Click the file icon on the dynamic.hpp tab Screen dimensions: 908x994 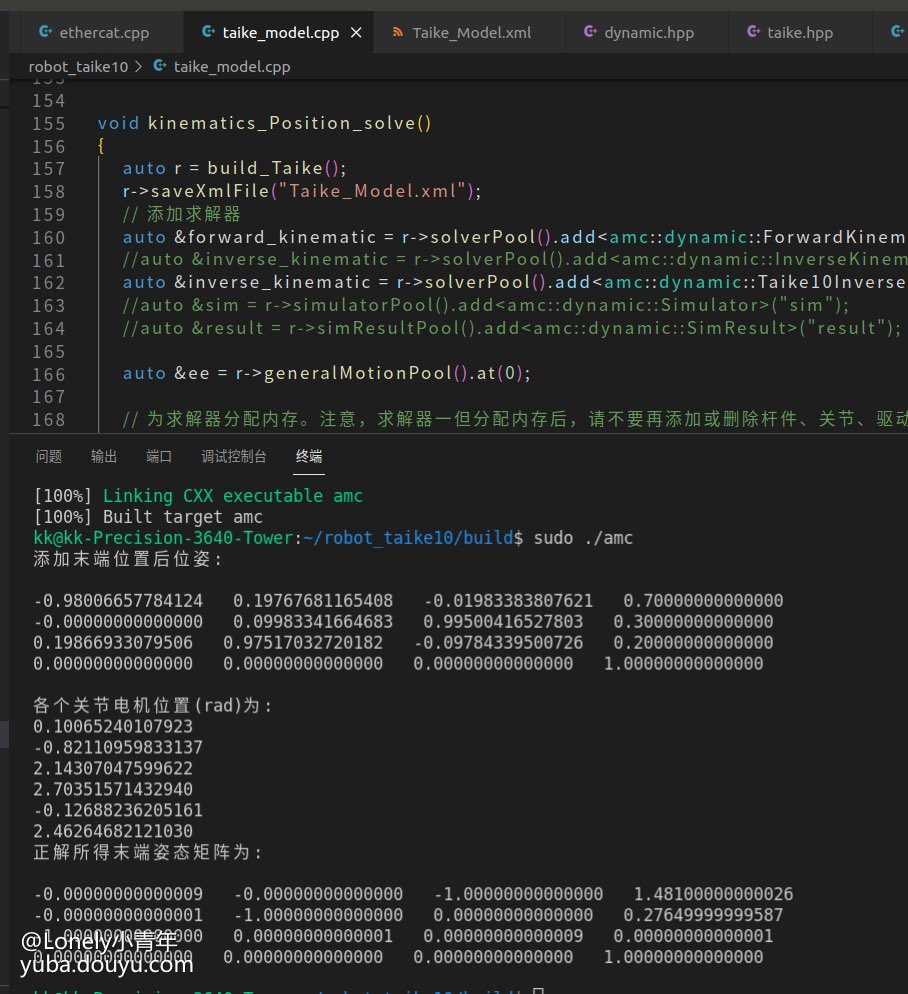(590, 33)
